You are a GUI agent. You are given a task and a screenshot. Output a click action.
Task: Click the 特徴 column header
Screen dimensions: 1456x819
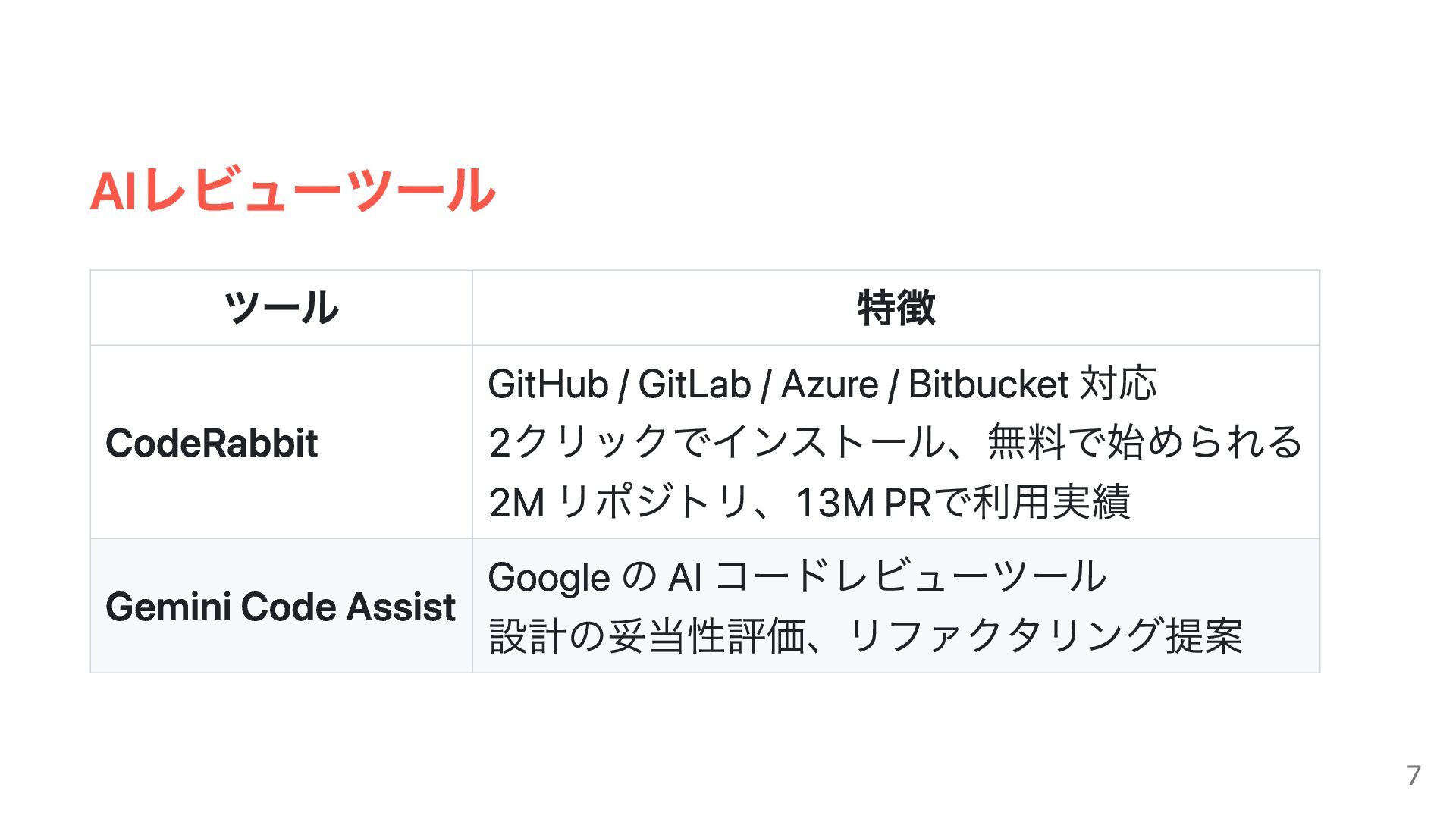pos(896,308)
